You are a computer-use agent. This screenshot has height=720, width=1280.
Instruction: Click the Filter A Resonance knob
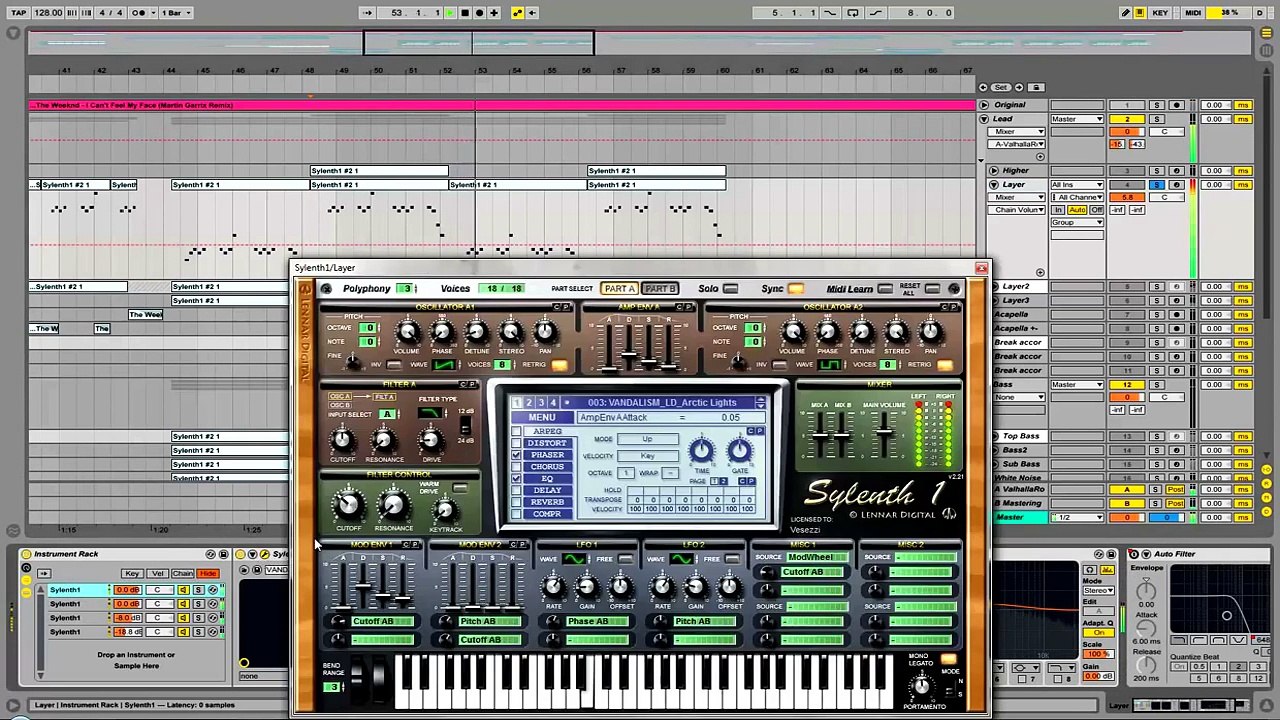pyautogui.click(x=383, y=439)
